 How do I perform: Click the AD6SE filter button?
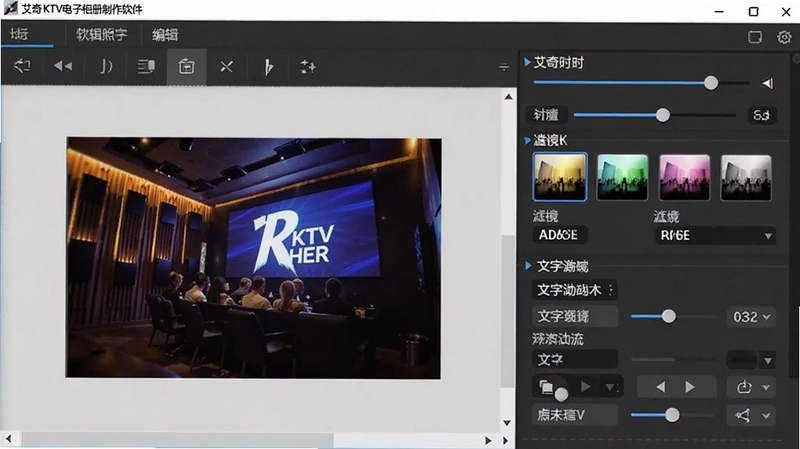559,235
